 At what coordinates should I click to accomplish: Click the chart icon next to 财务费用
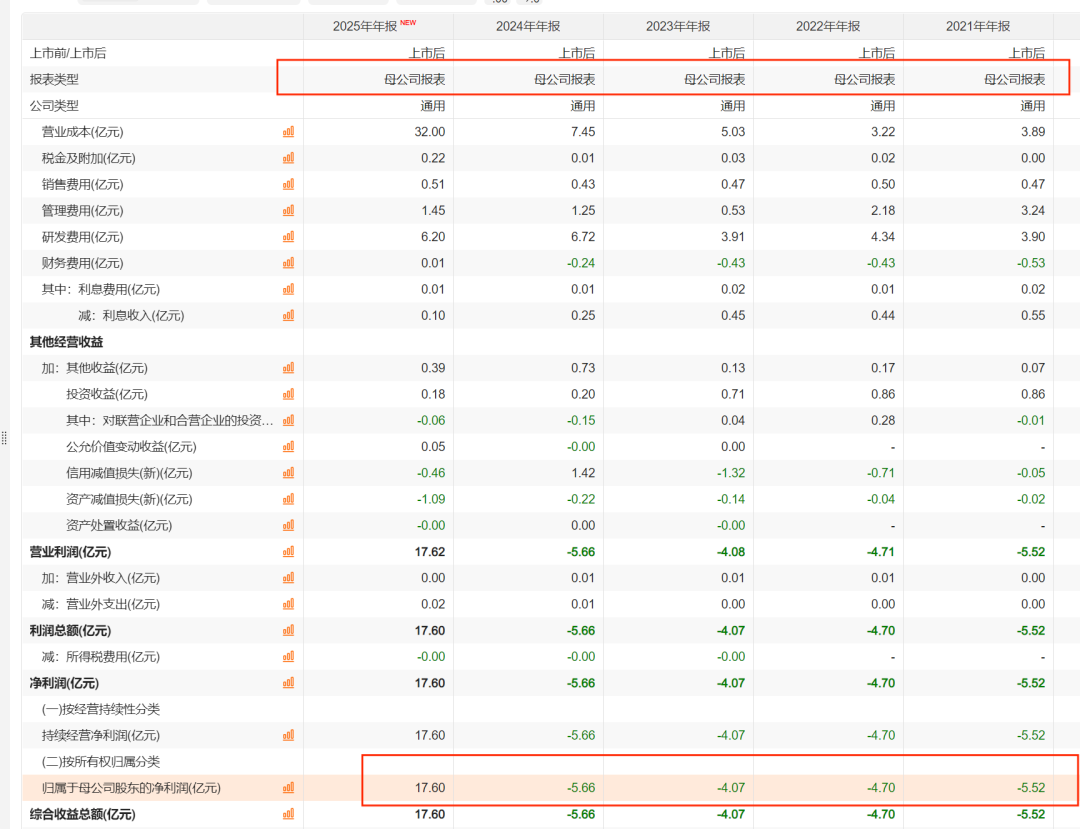[x=288, y=263]
